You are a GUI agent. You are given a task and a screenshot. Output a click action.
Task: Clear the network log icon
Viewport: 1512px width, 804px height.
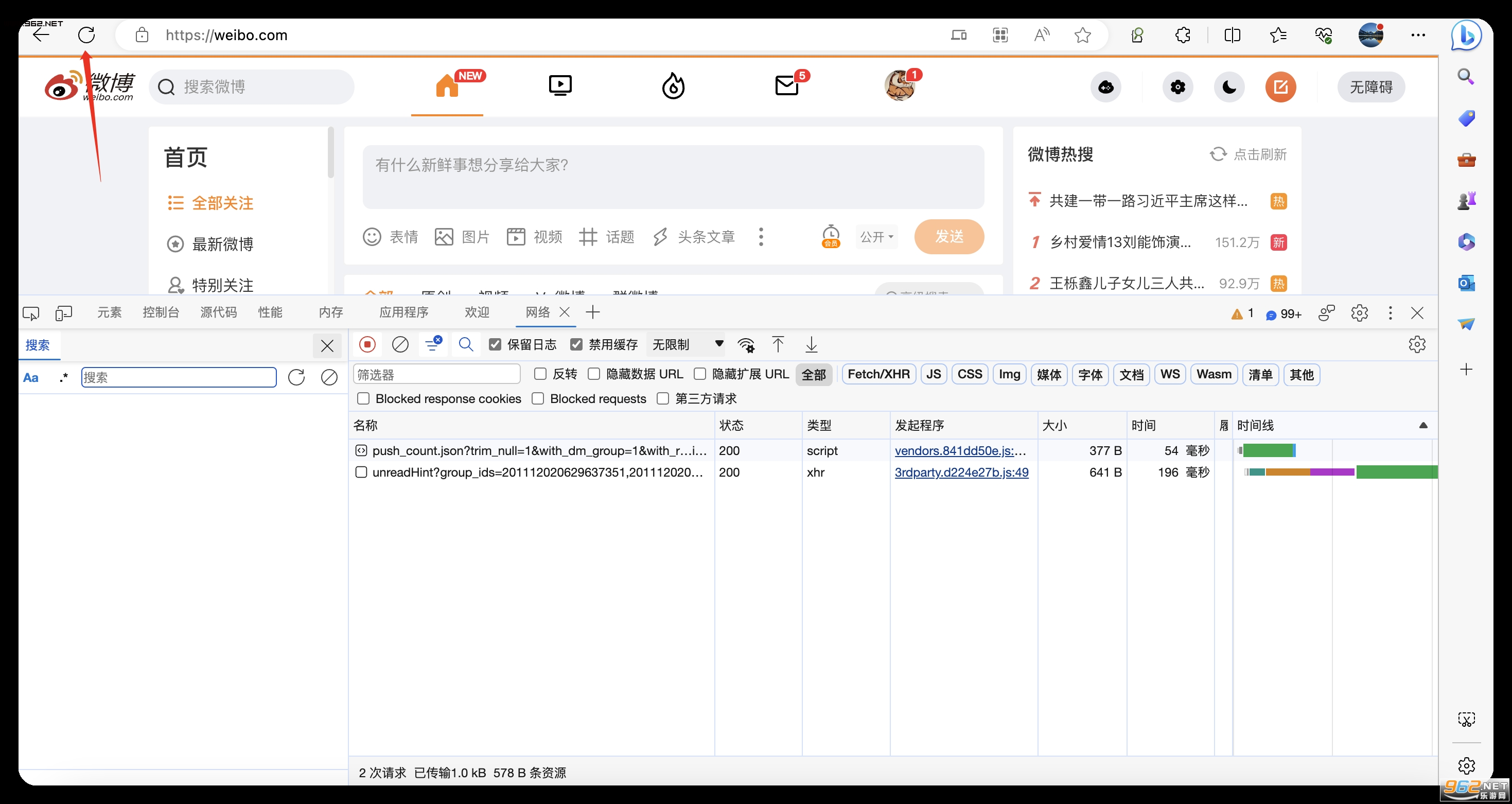click(x=400, y=344)
